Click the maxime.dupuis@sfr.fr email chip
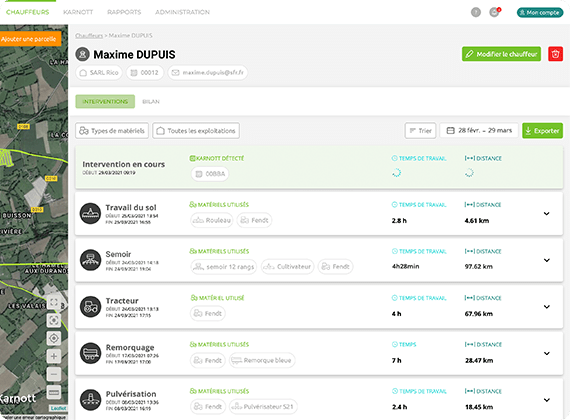 (208, 73)
